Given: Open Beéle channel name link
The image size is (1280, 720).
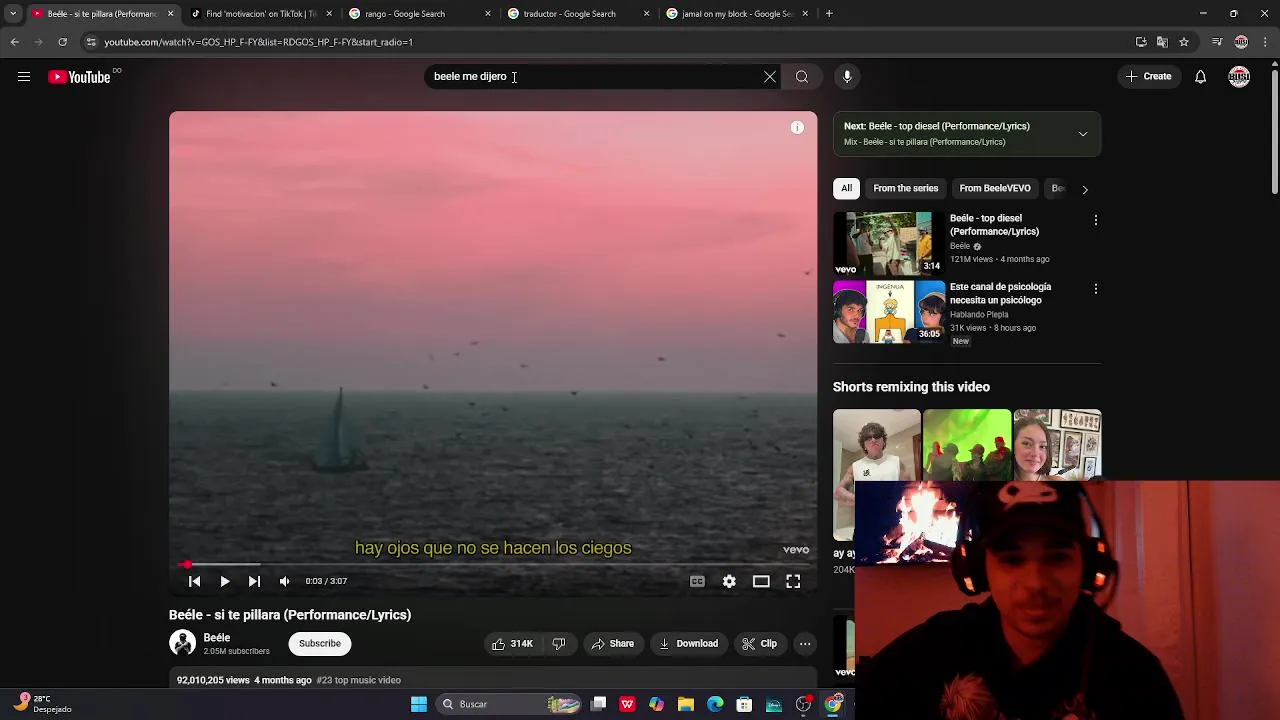Looking at the screenshot, I should (x=217, y=638).
